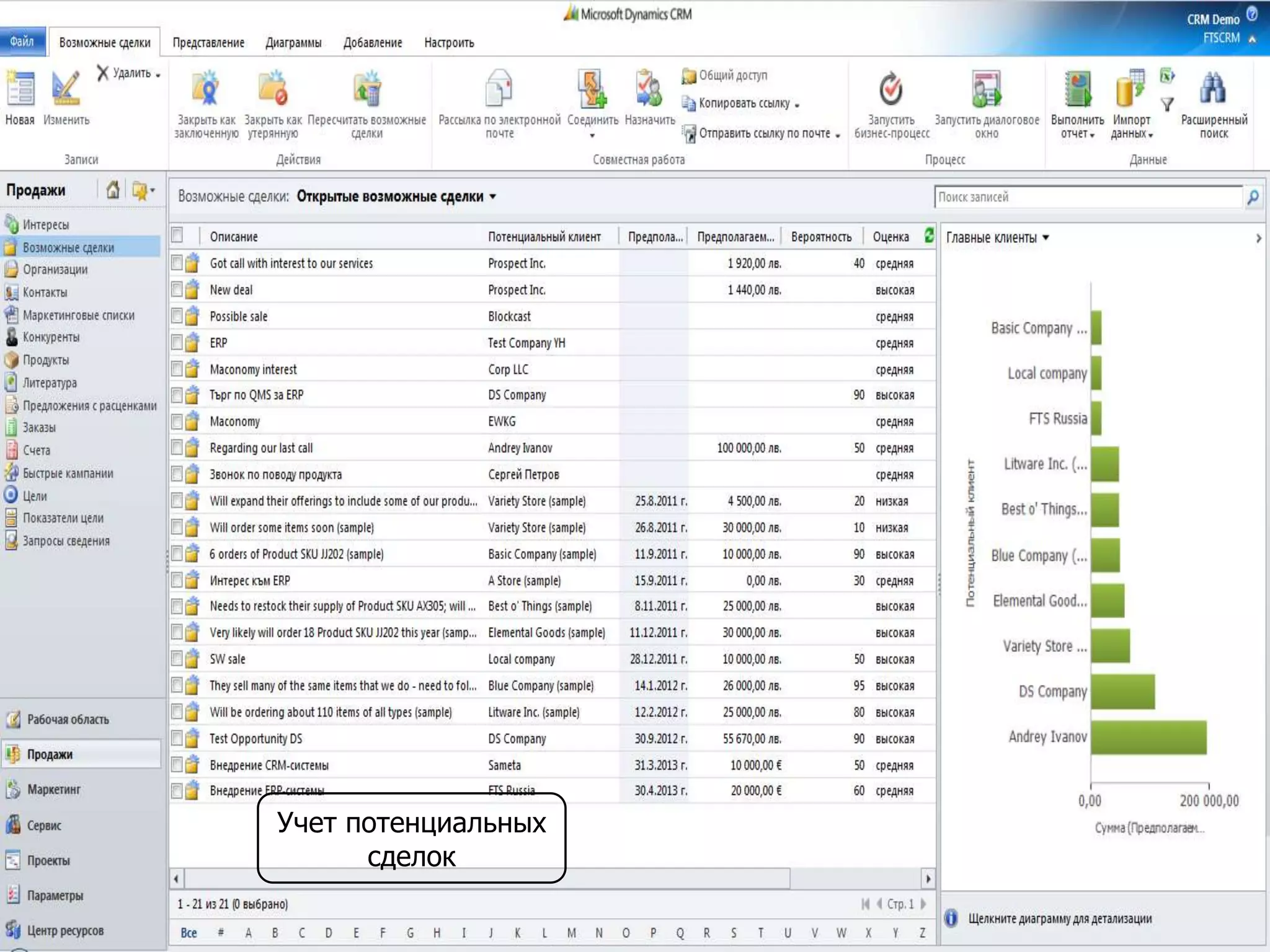Refresh the grid with green refresh icon
Viewport: 1270px width, 952px height.
pyautogui.click(x=928, y=236)
